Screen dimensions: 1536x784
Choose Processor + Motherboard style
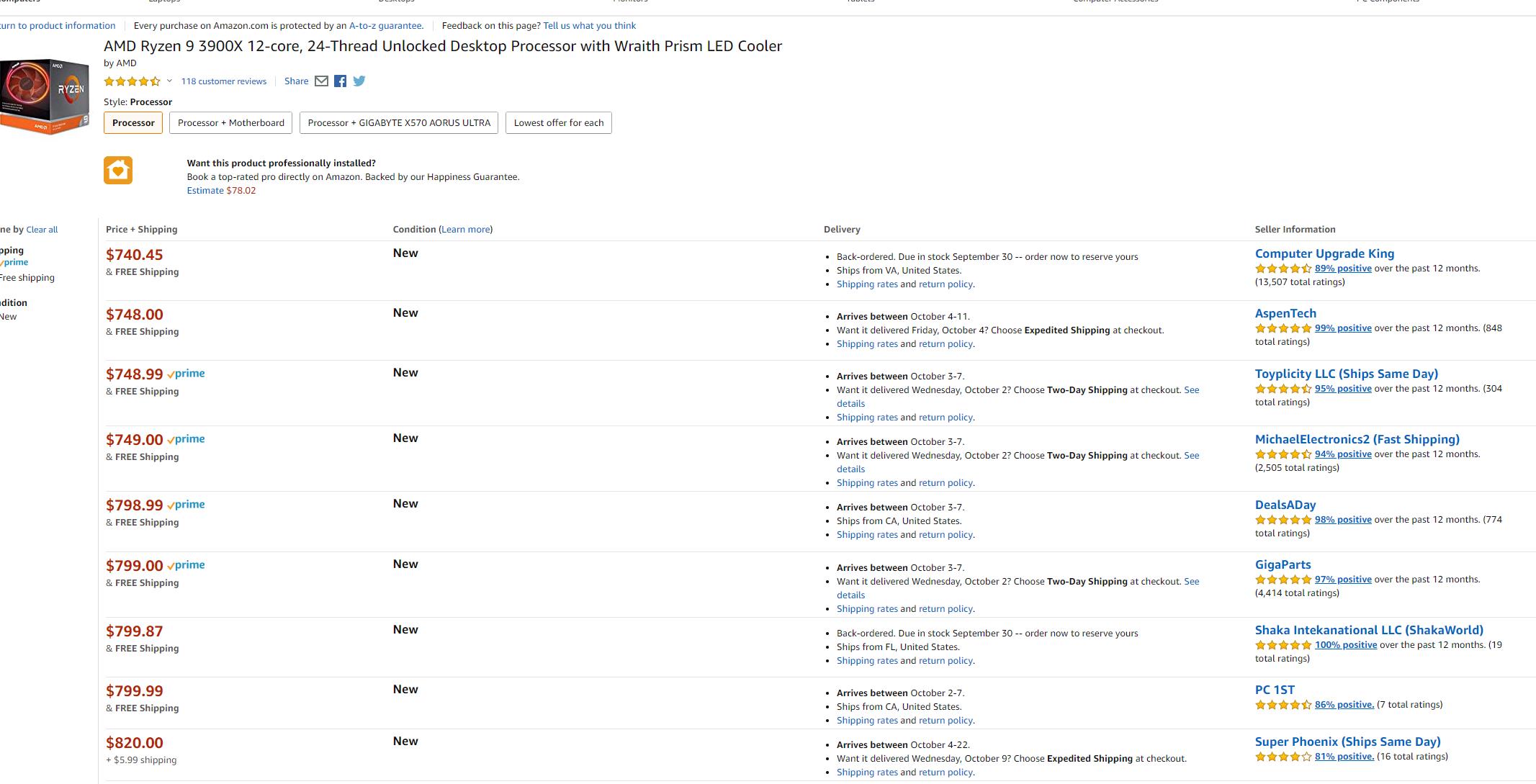pyautogui.click(x=231, y=122)
